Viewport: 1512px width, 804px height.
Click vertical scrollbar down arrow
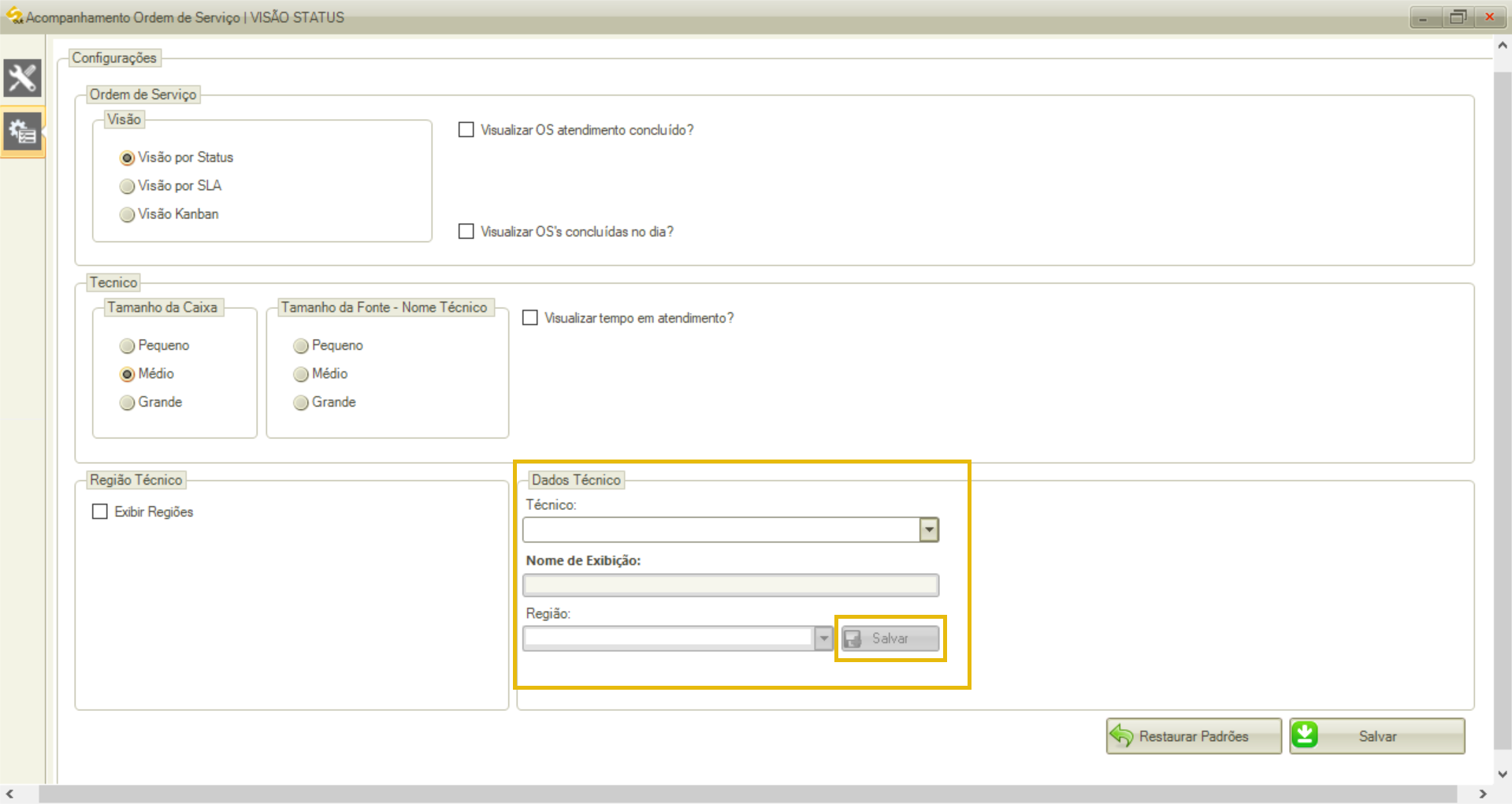pyautogui.click(x=1503, y=774)
